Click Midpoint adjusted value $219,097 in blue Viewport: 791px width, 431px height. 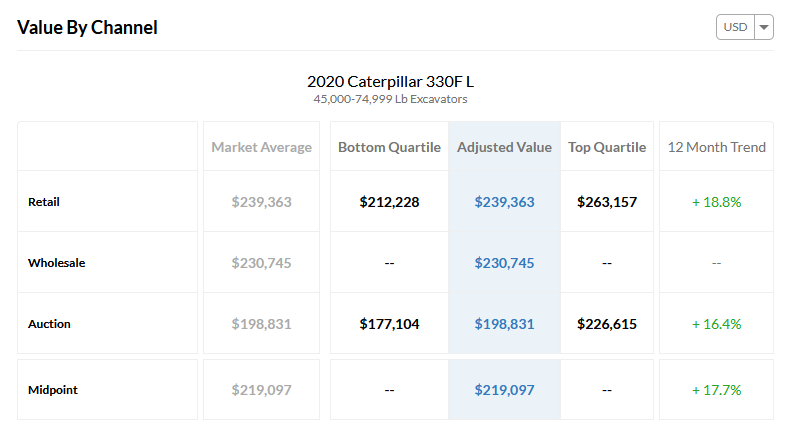[504, 390]
